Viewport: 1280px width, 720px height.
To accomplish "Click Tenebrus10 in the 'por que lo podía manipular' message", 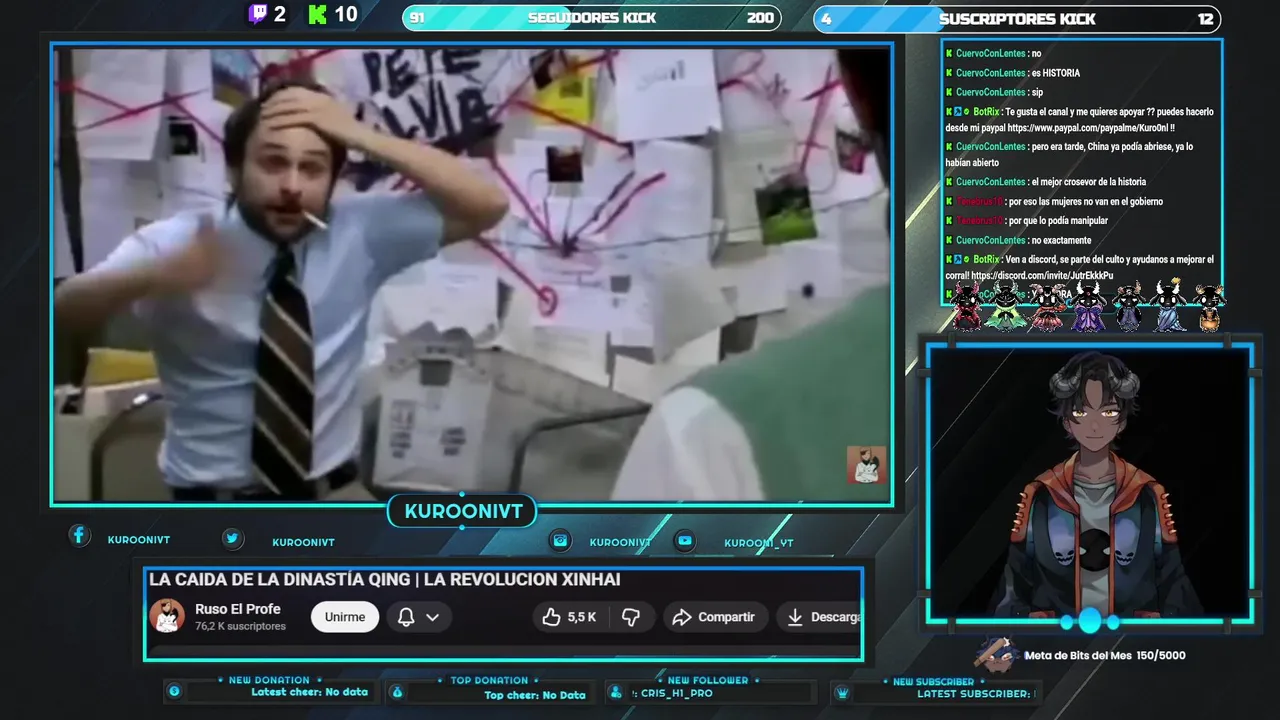I will point(980,221).
